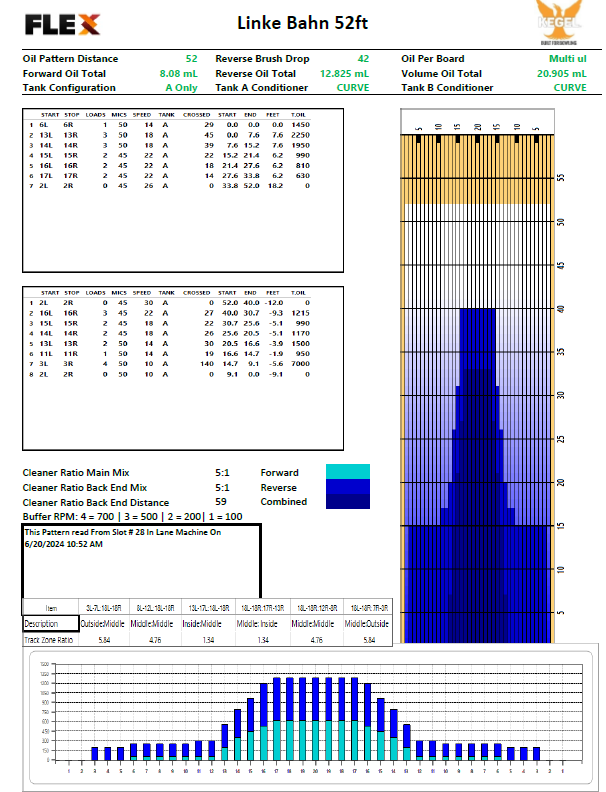Click the 630 total oil cell
606x792 pixels.
point(303,176)
